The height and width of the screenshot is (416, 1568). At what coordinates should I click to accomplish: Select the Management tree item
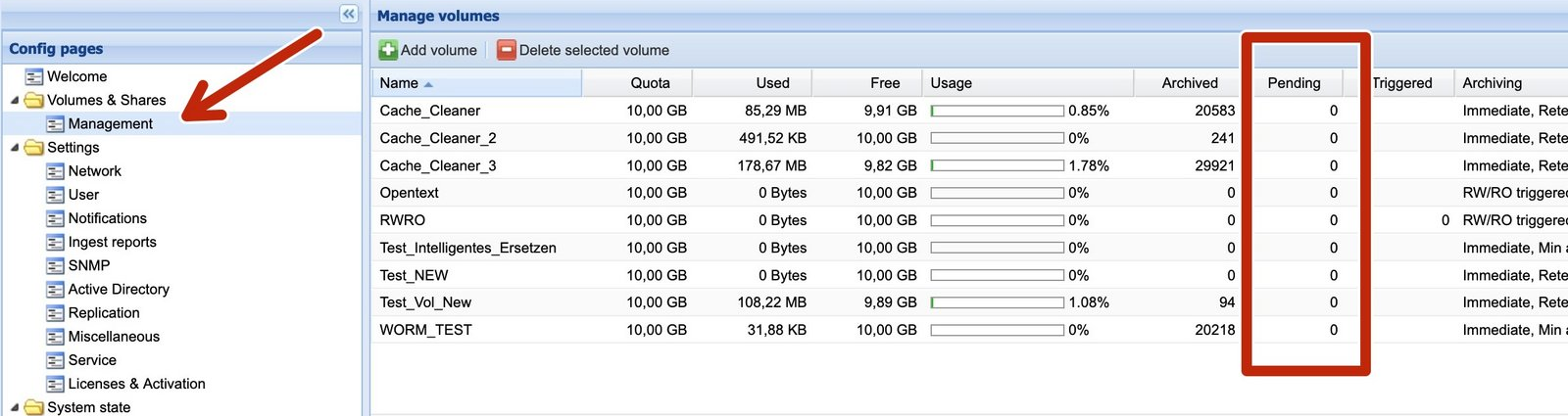click(x=110, y=124)
